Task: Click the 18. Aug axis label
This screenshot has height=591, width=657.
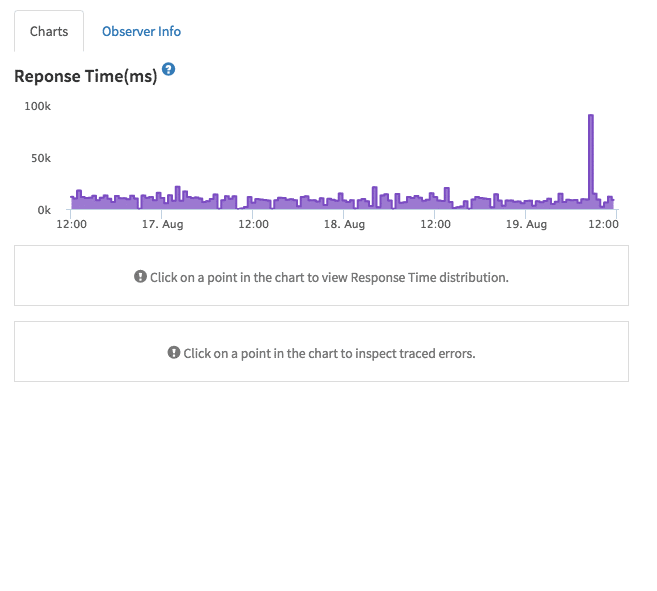Action: coord(344,224)
